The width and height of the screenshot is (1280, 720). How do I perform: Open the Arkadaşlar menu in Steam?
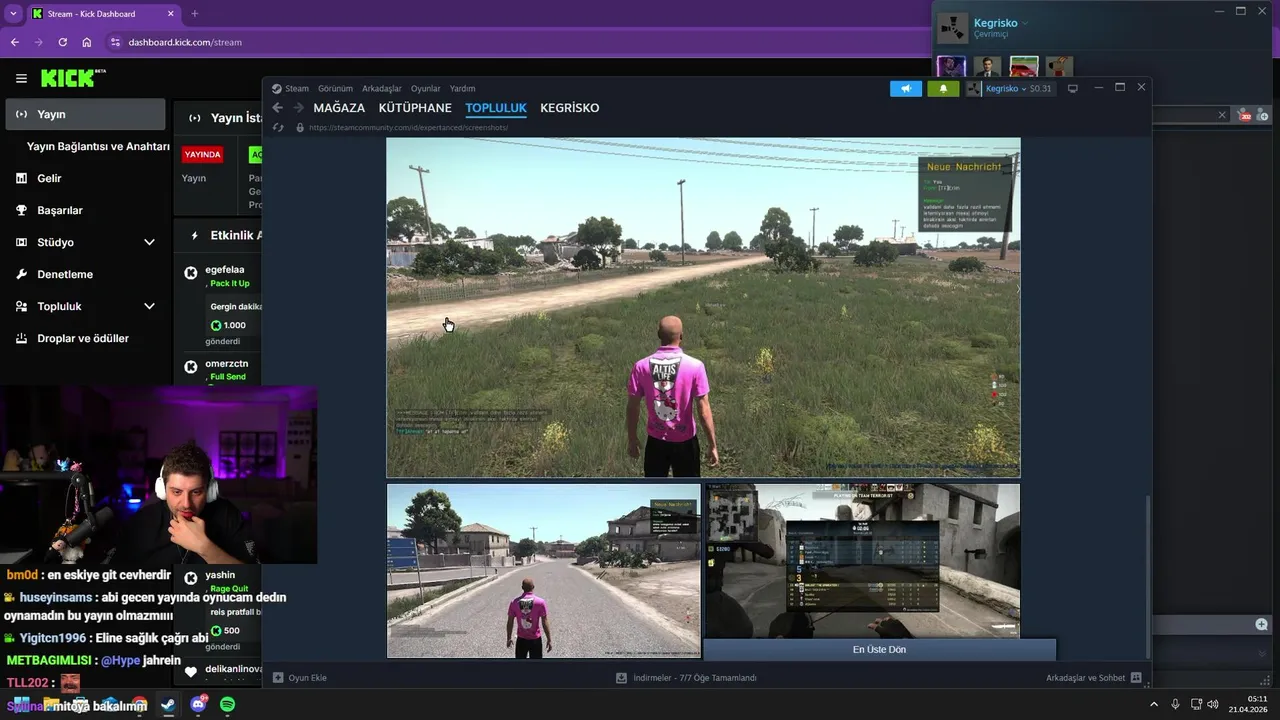[x=381, y=88]
